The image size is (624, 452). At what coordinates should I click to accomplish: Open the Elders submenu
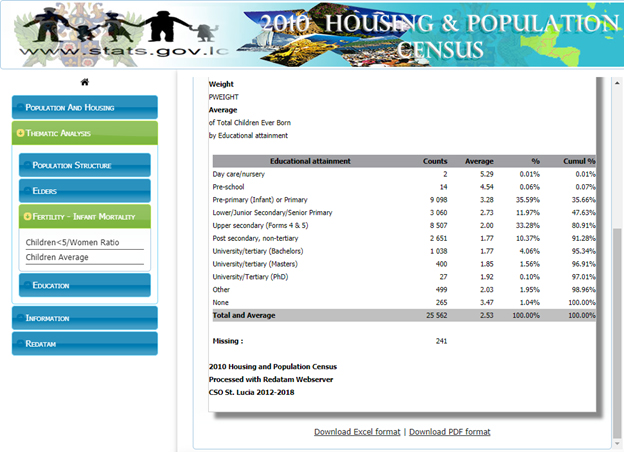point(85,191)
